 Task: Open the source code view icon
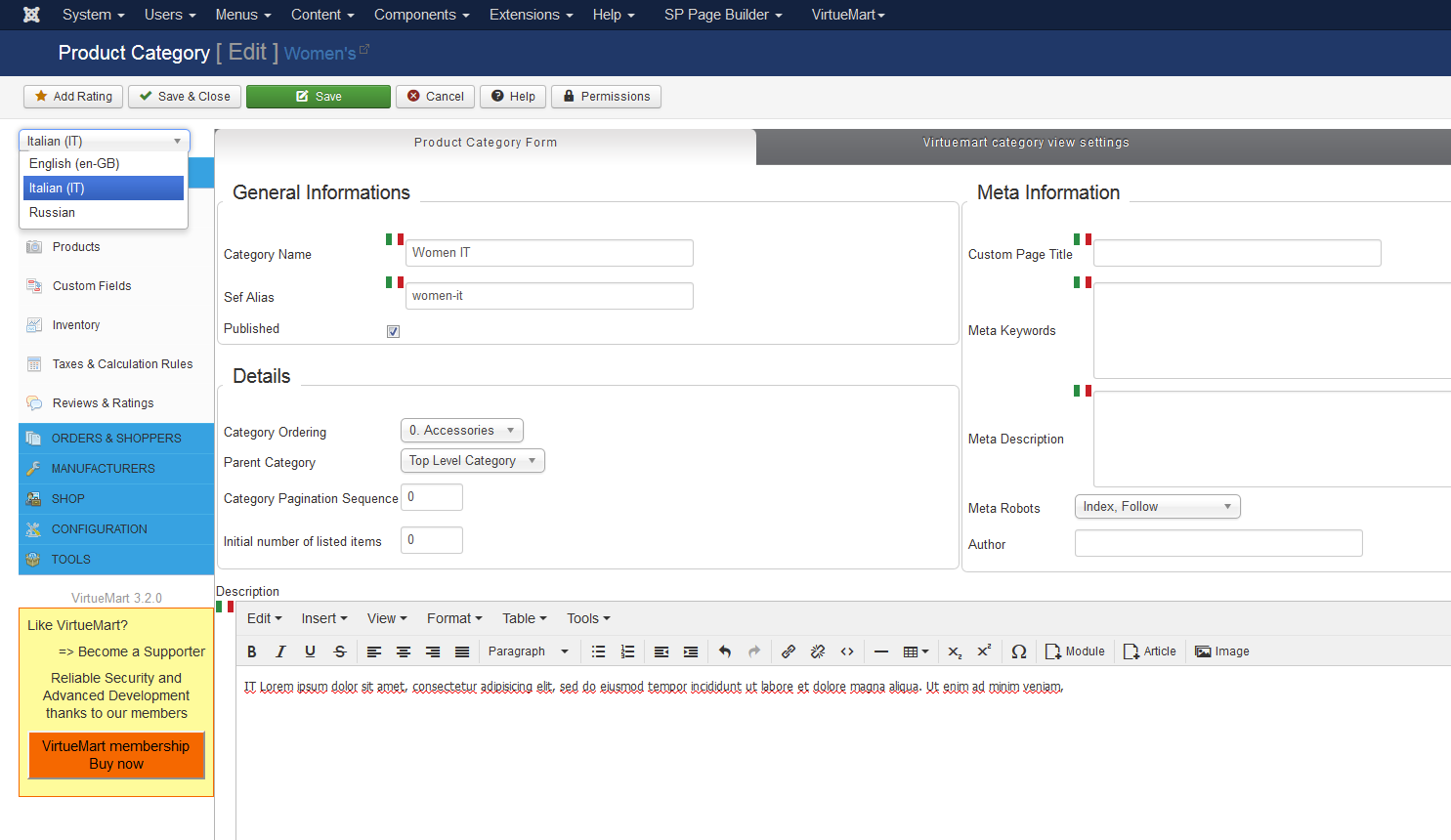click(x=847, y=651)
